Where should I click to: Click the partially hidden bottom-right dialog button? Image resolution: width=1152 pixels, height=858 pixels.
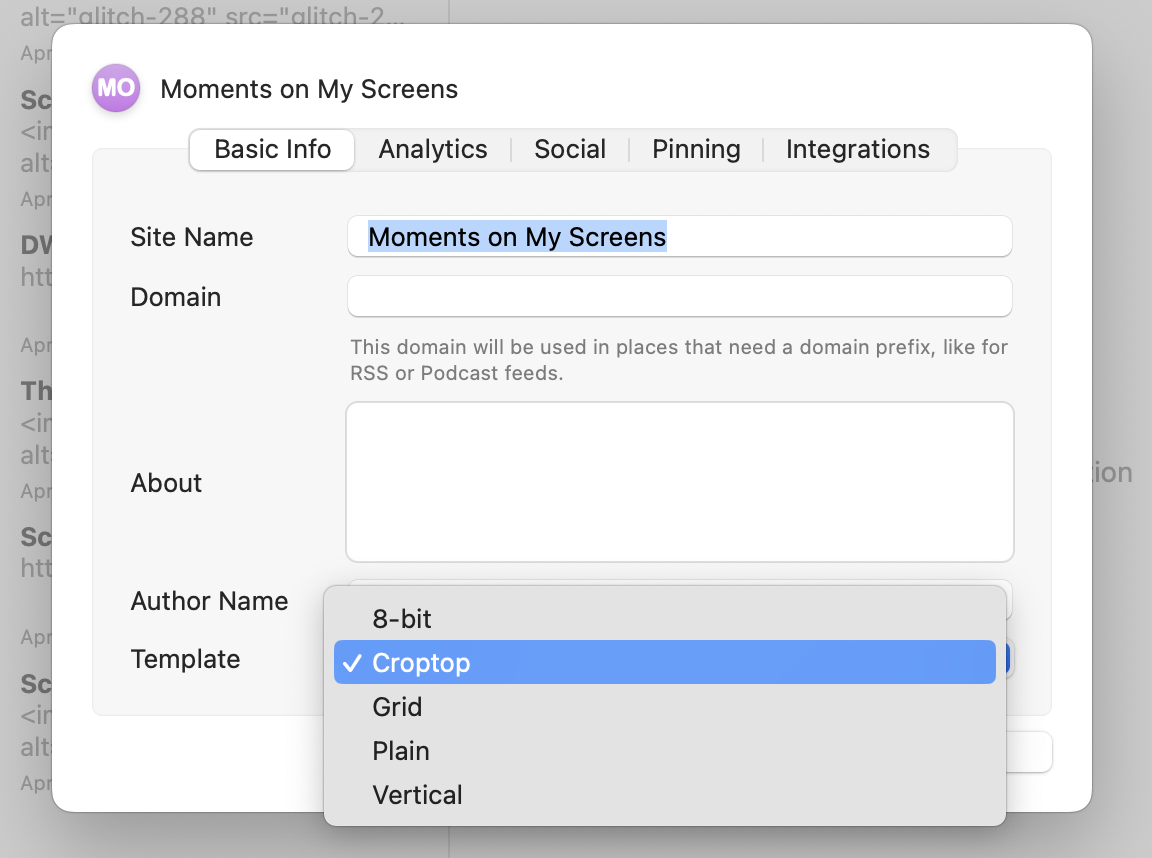[x=1029, y=752]
